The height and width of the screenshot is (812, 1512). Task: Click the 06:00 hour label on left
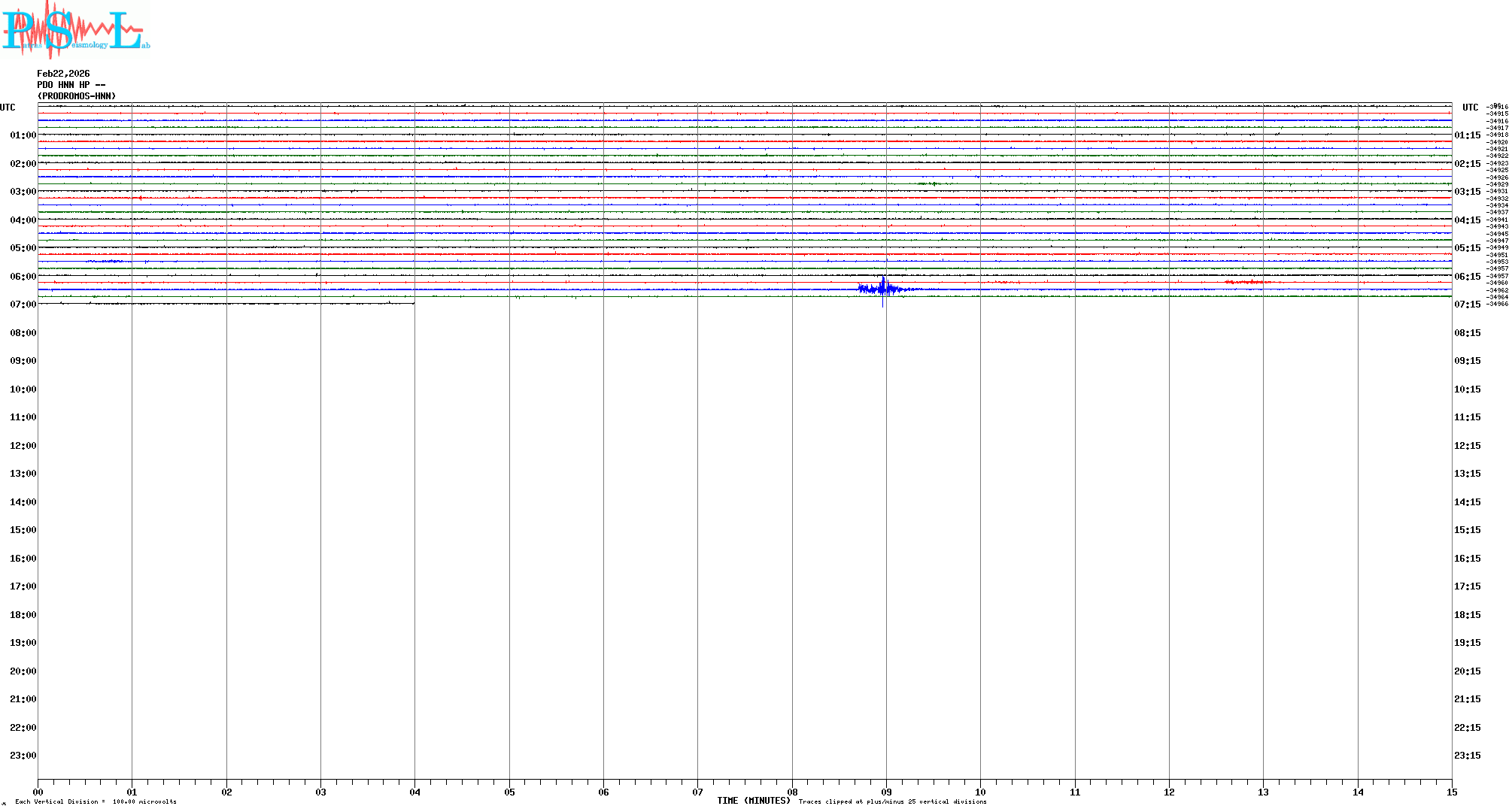23,277
